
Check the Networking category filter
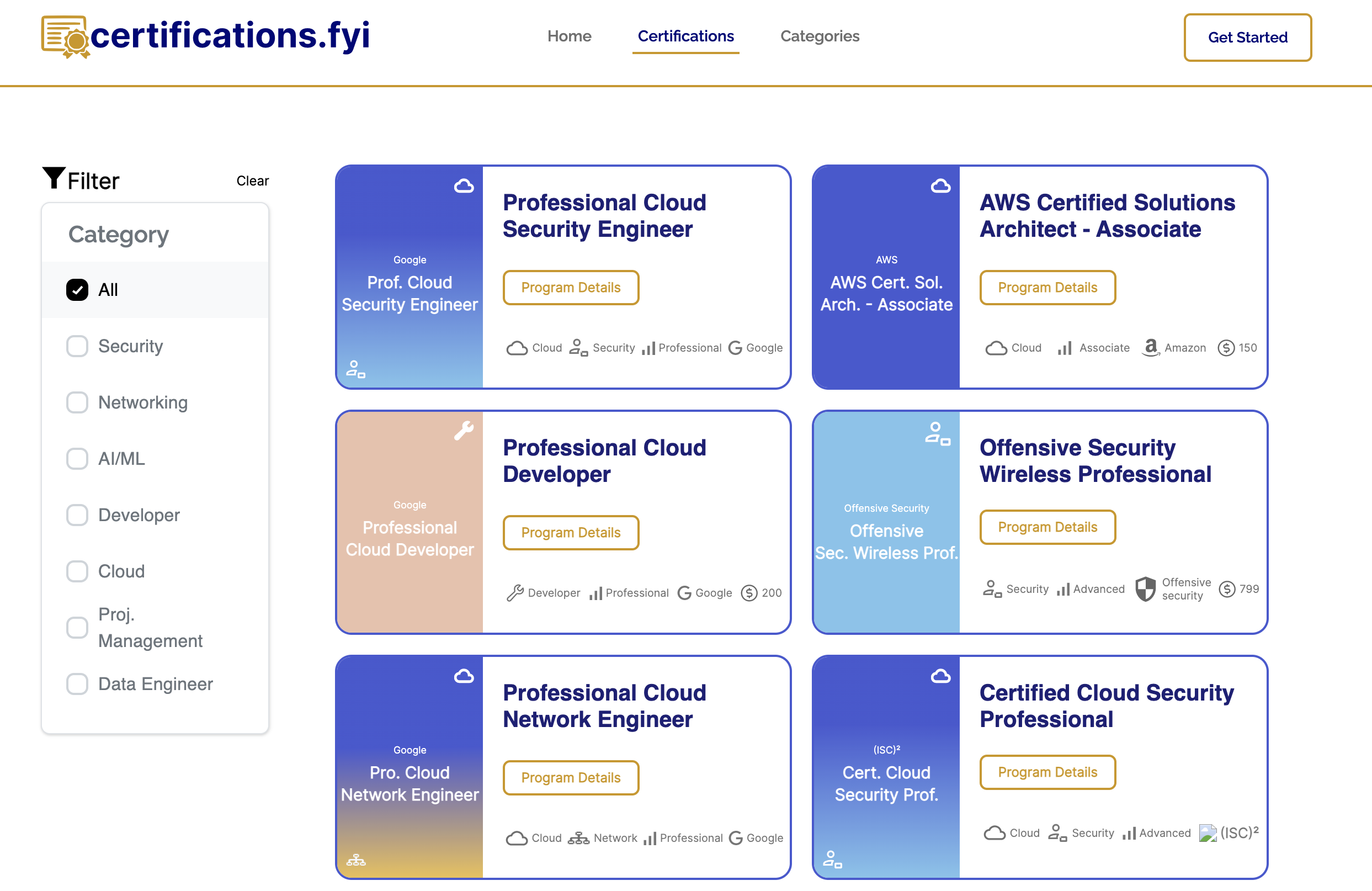[77, 402]
